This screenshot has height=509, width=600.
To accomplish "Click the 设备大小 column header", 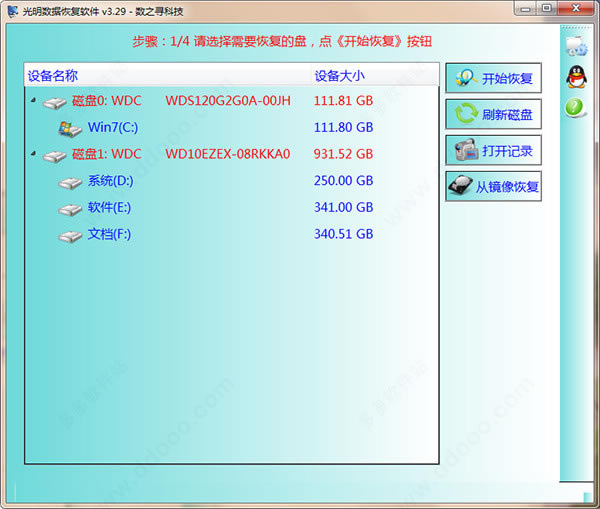I will pyautogui.click(x=340, y=75).
